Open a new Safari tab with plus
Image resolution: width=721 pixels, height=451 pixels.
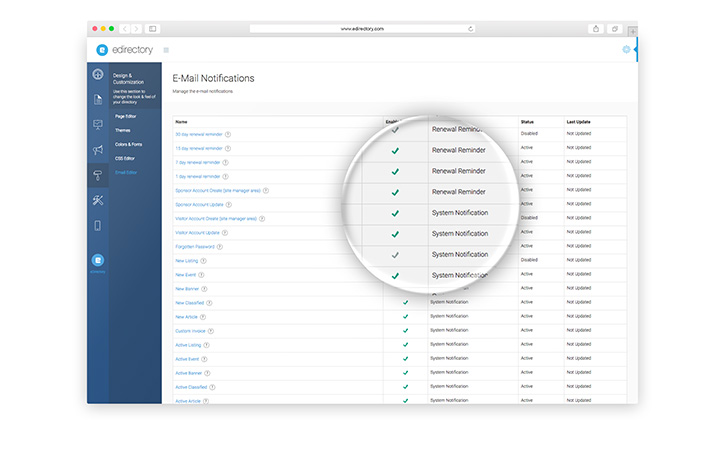click(633, 32)
